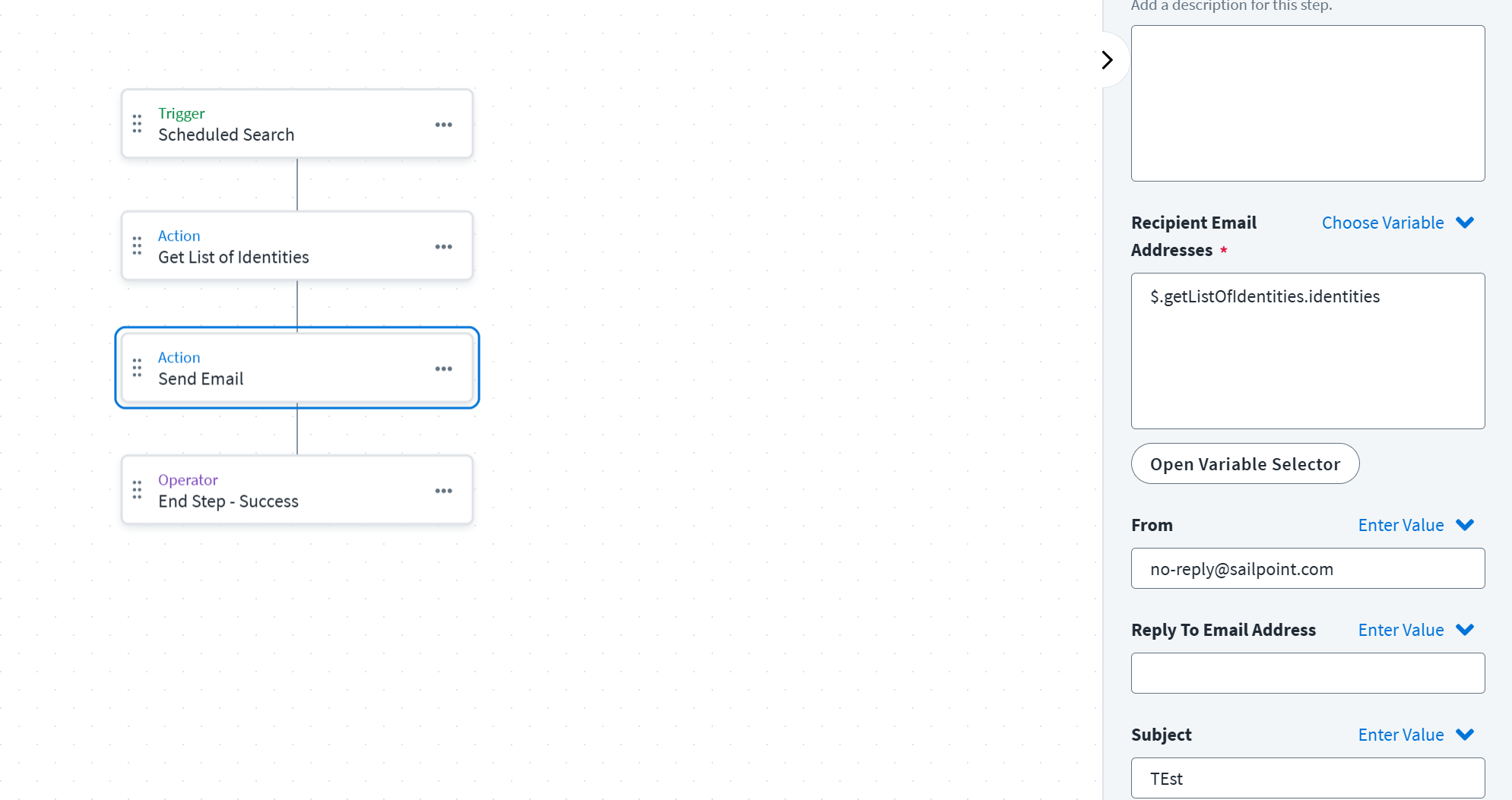Collapse the step configuration side panel
This screenshot has width=1512, height=800.
click(1108, 60)
